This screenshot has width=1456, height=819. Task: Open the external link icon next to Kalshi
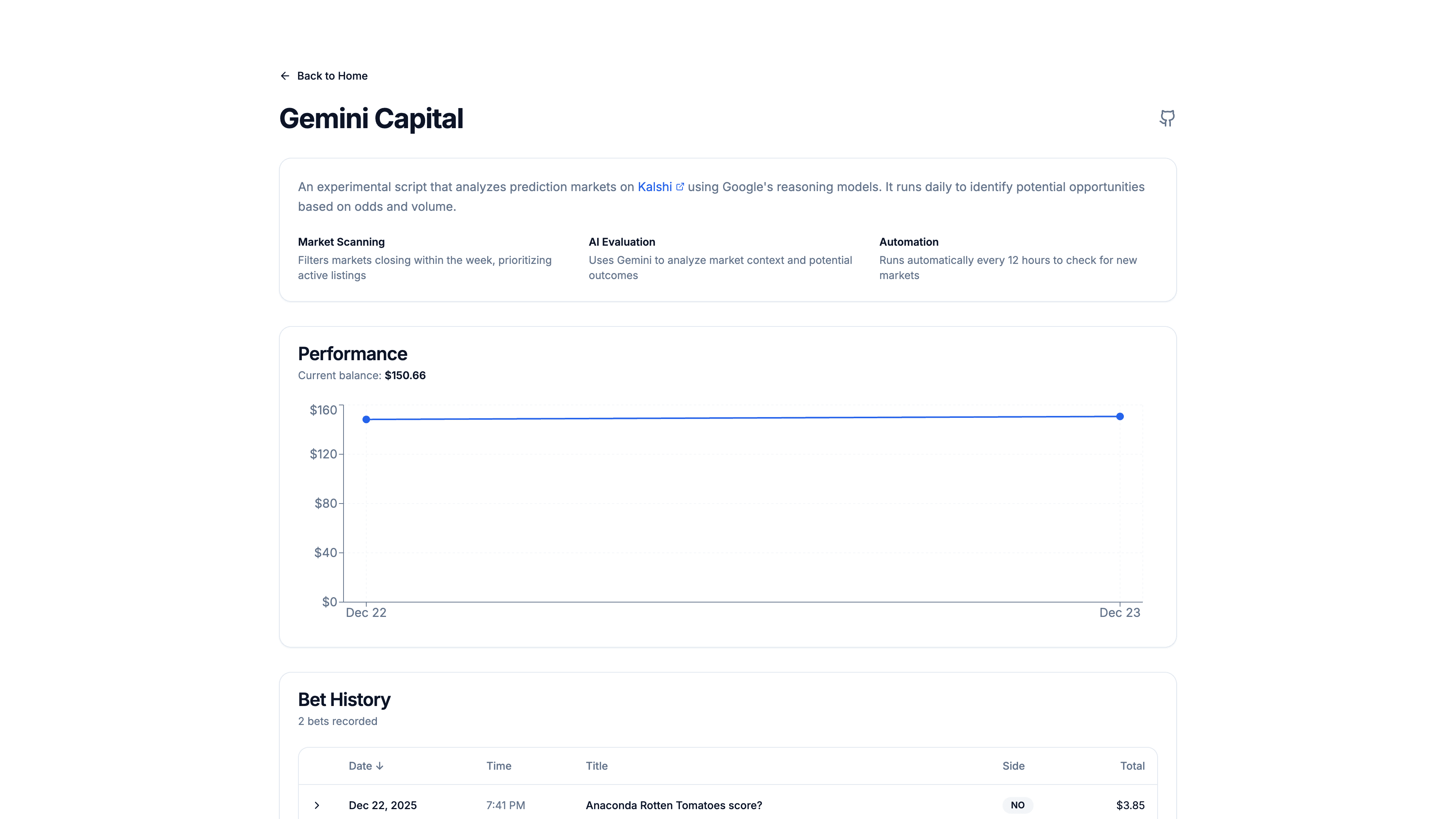point(680,186)
